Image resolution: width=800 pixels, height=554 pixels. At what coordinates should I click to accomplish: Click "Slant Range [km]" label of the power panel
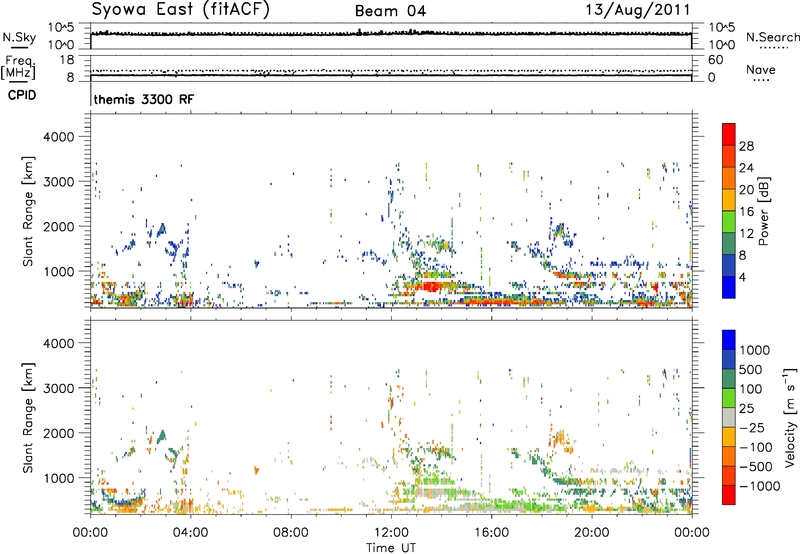click(28, 211)
